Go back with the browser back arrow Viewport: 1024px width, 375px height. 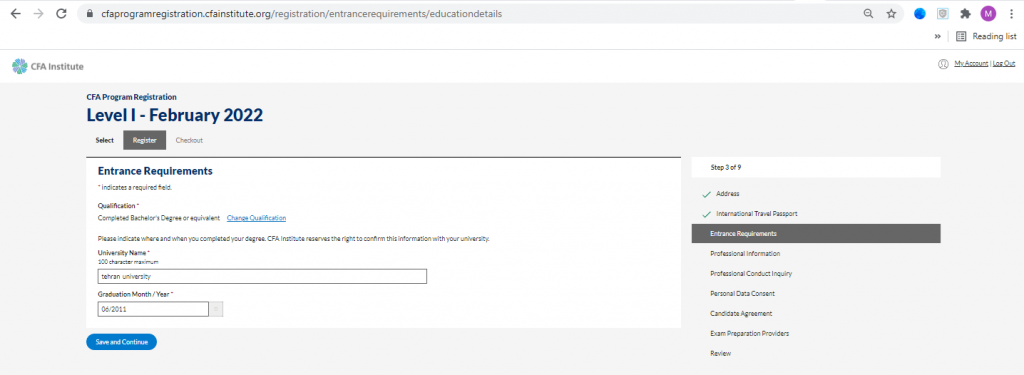(16, 14)
